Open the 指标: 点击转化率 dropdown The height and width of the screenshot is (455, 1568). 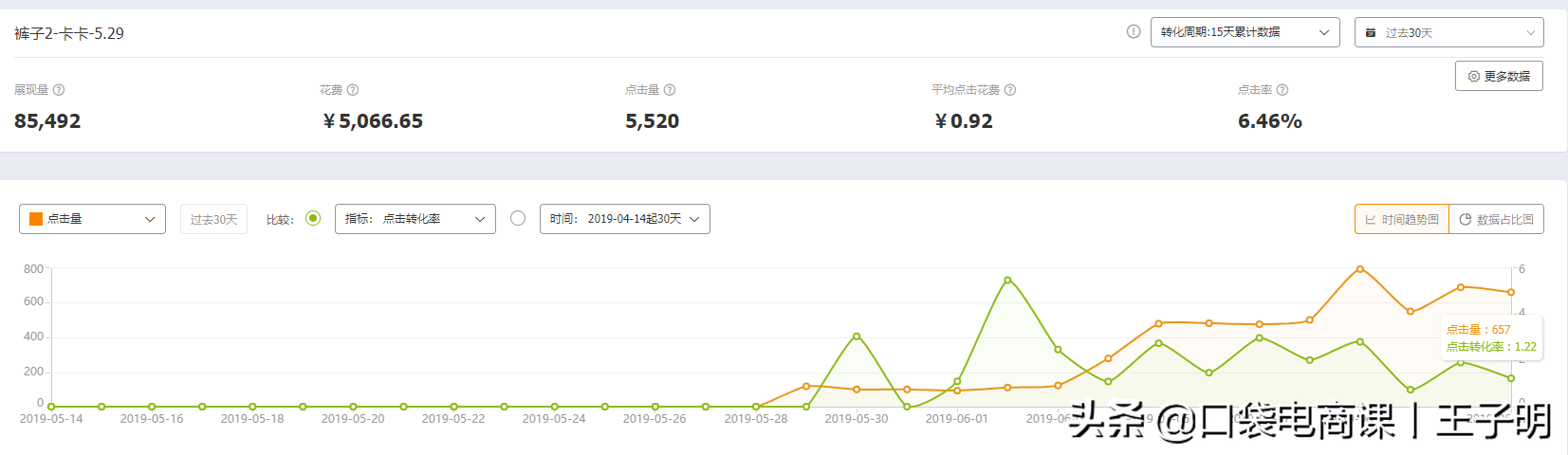coord(415,219)
